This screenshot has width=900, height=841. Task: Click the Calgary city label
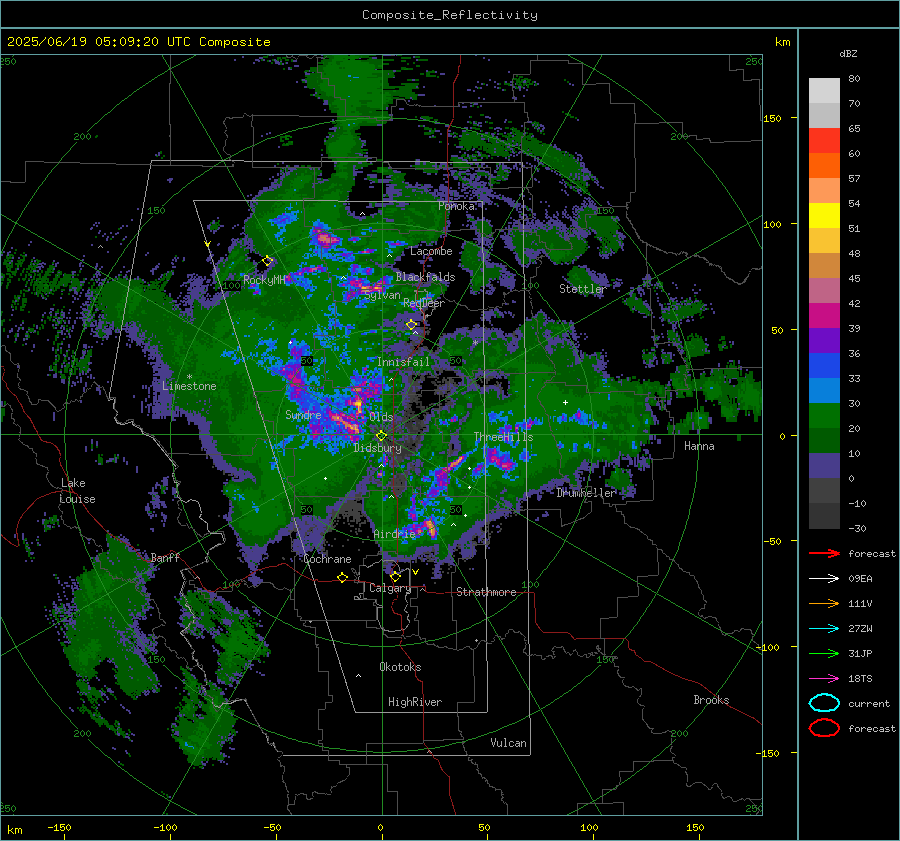click(x=390, y=588)
